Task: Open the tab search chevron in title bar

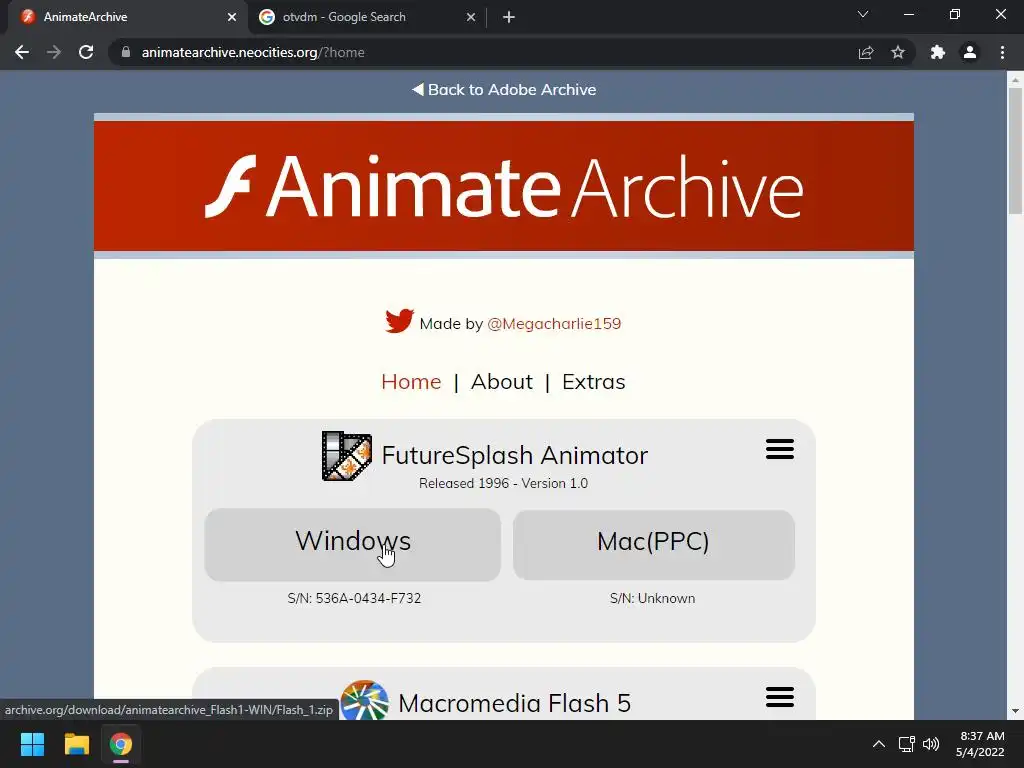Action: tap(863, 14)
